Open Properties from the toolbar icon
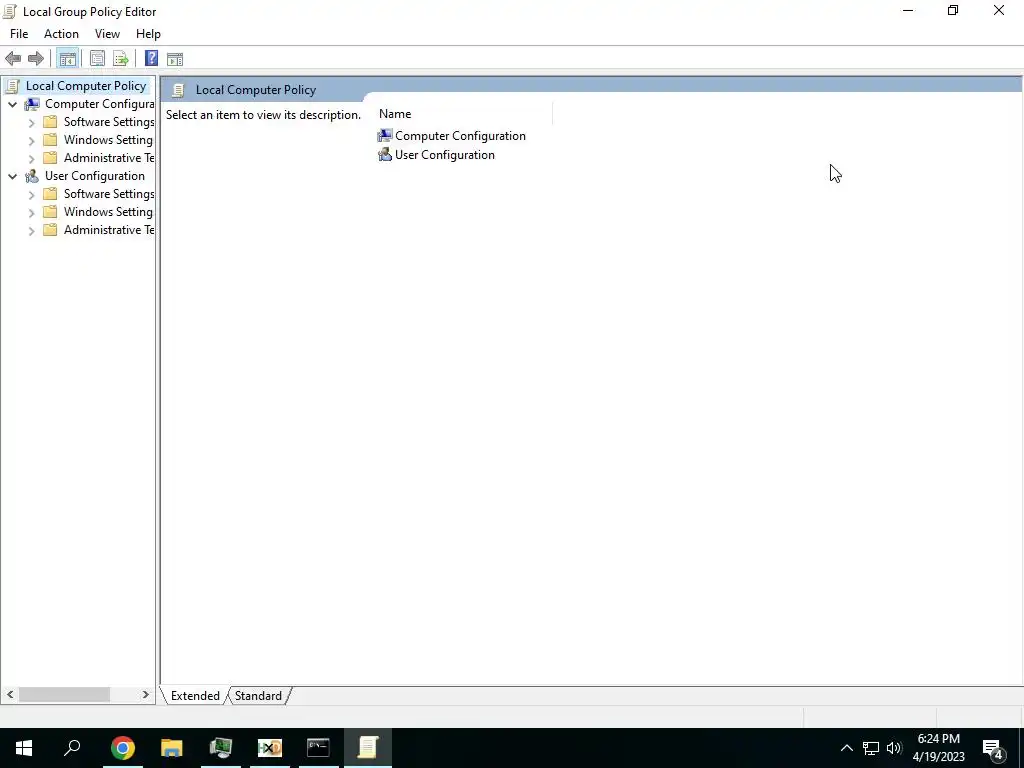 [x=97, y=59]
